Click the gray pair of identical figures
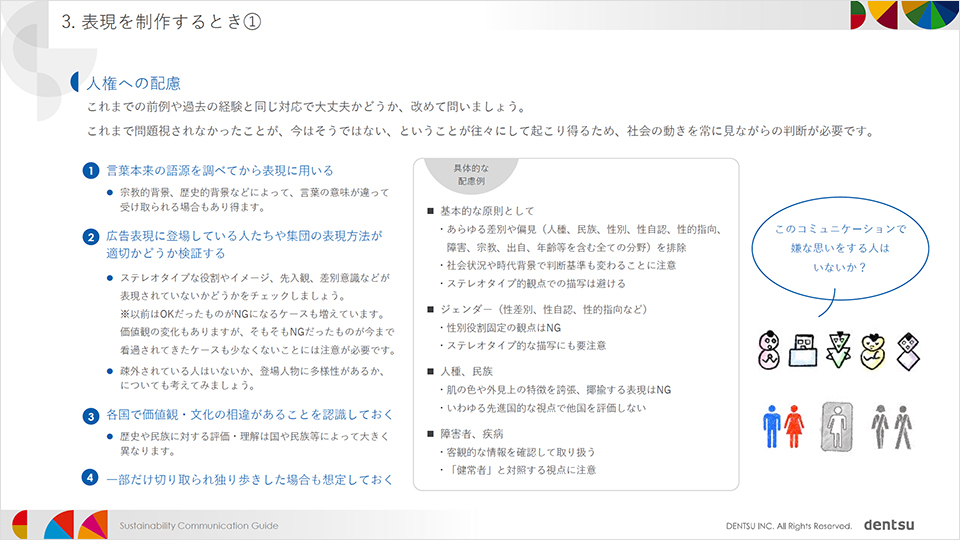Viewport: 960px width, 540px height. [x=891, y=426]
